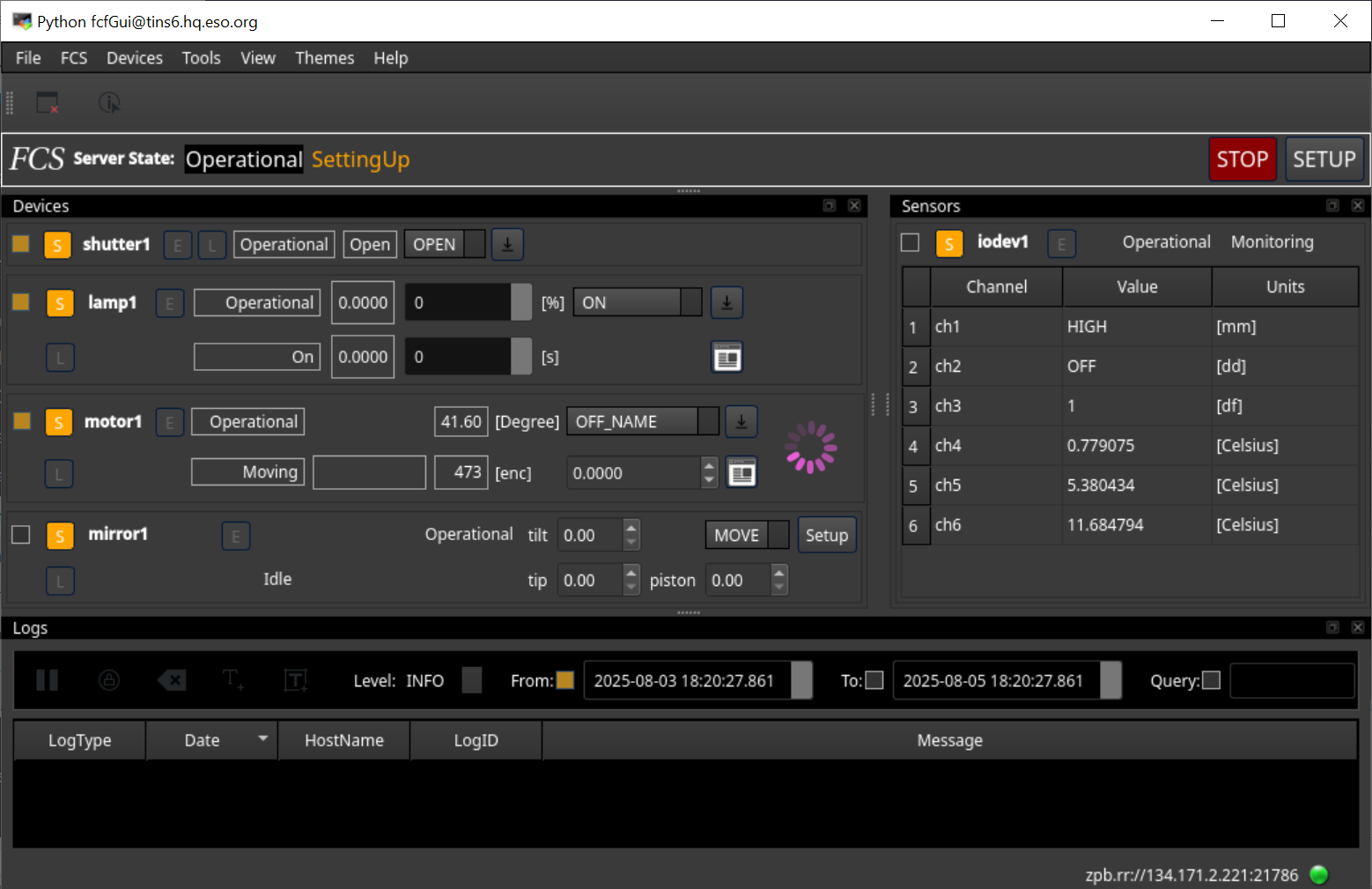1372x889 pixels.
Task: Pause the log stream
Action: pyautogui.click(x=47, y=680)
